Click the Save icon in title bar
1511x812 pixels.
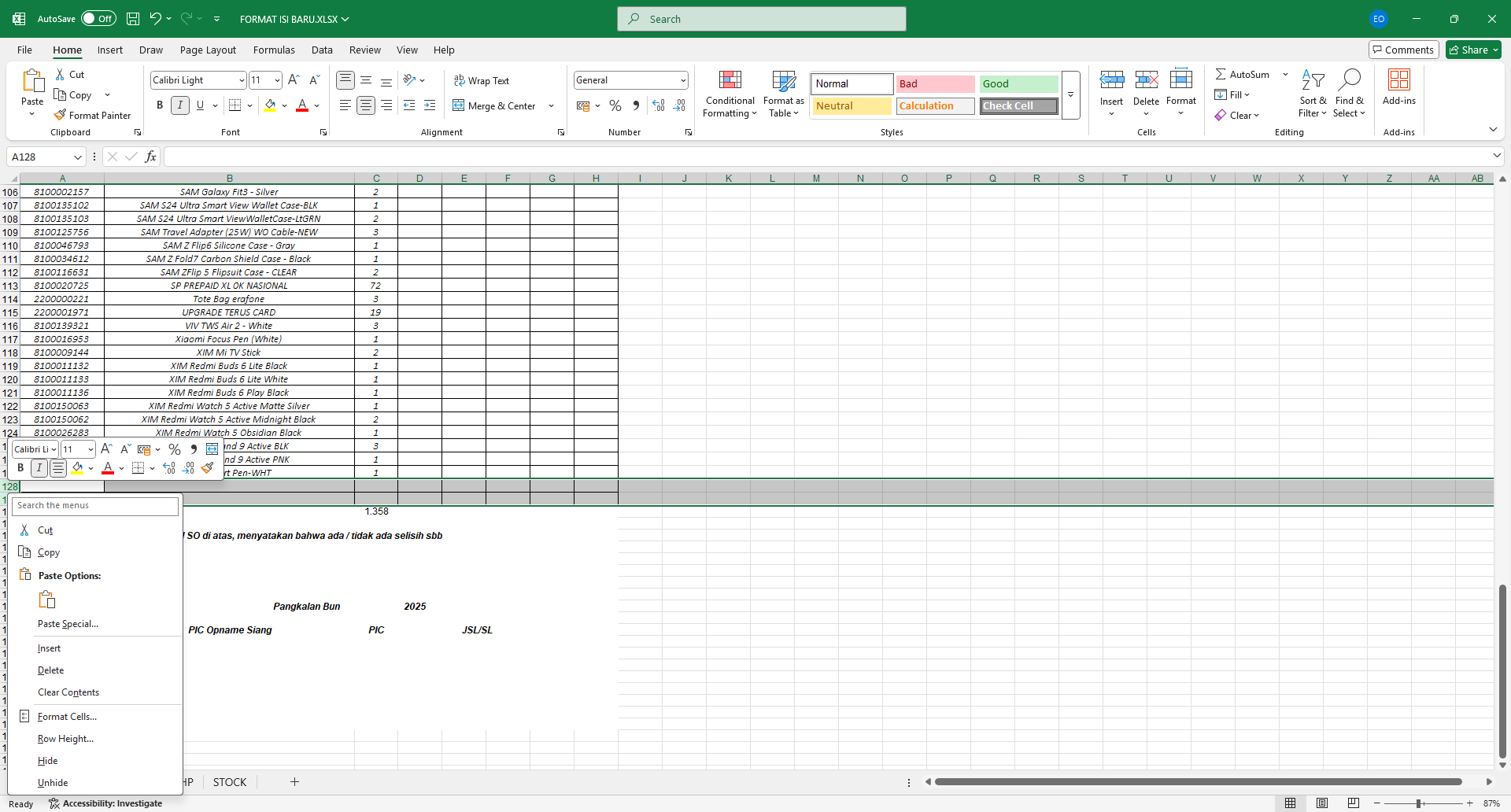[133, 19]
